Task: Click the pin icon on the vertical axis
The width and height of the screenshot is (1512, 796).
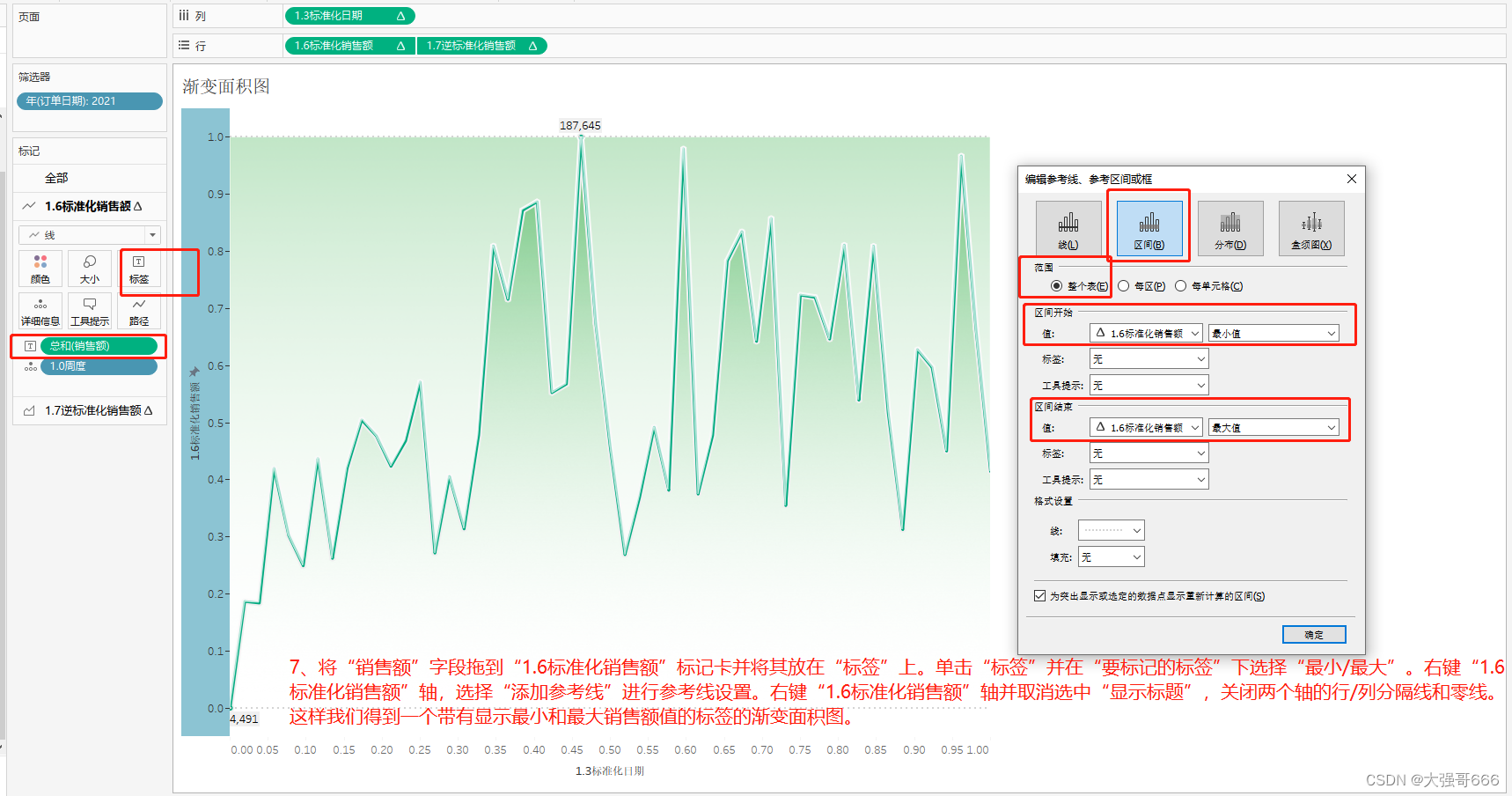Action: tap(195, 372)
